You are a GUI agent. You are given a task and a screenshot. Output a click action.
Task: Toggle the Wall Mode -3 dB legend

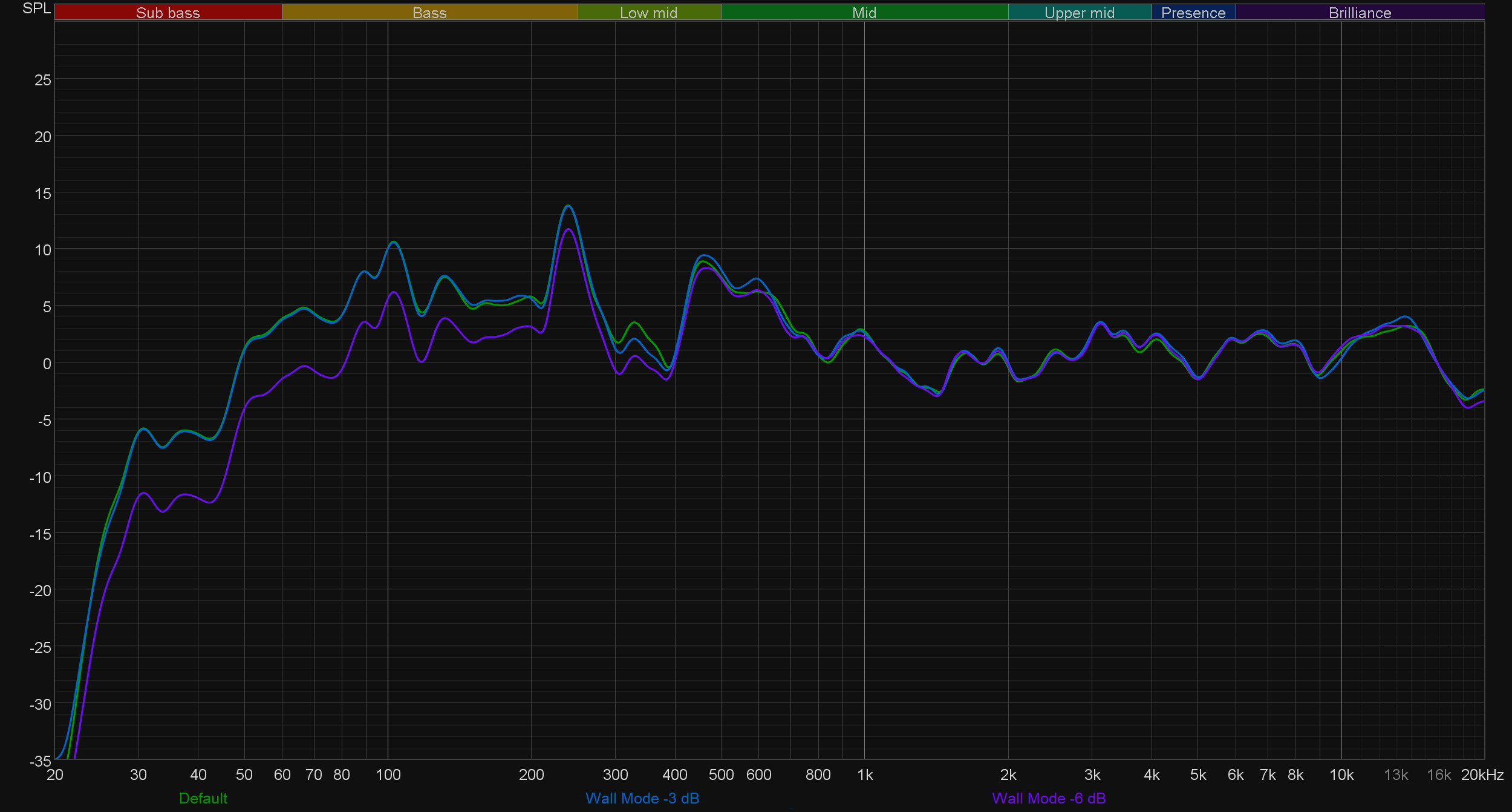(x=642, y=798)
